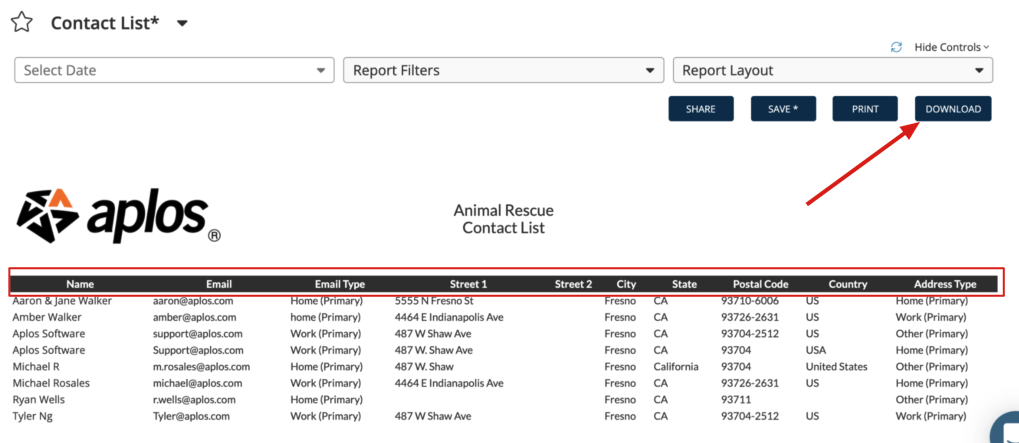Click the Country column header
Screen dimensions: 1019x443
848,284
